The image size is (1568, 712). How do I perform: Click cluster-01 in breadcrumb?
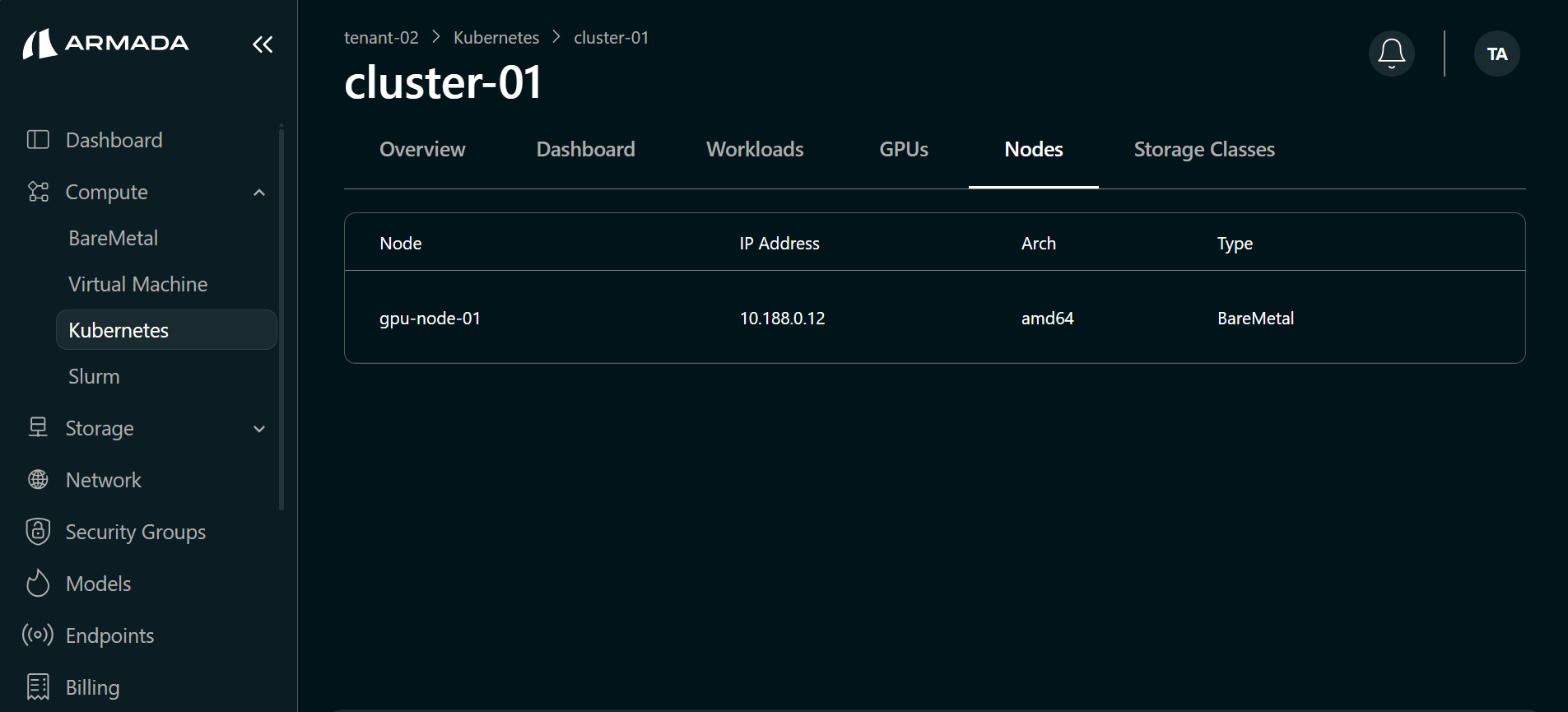612,38
